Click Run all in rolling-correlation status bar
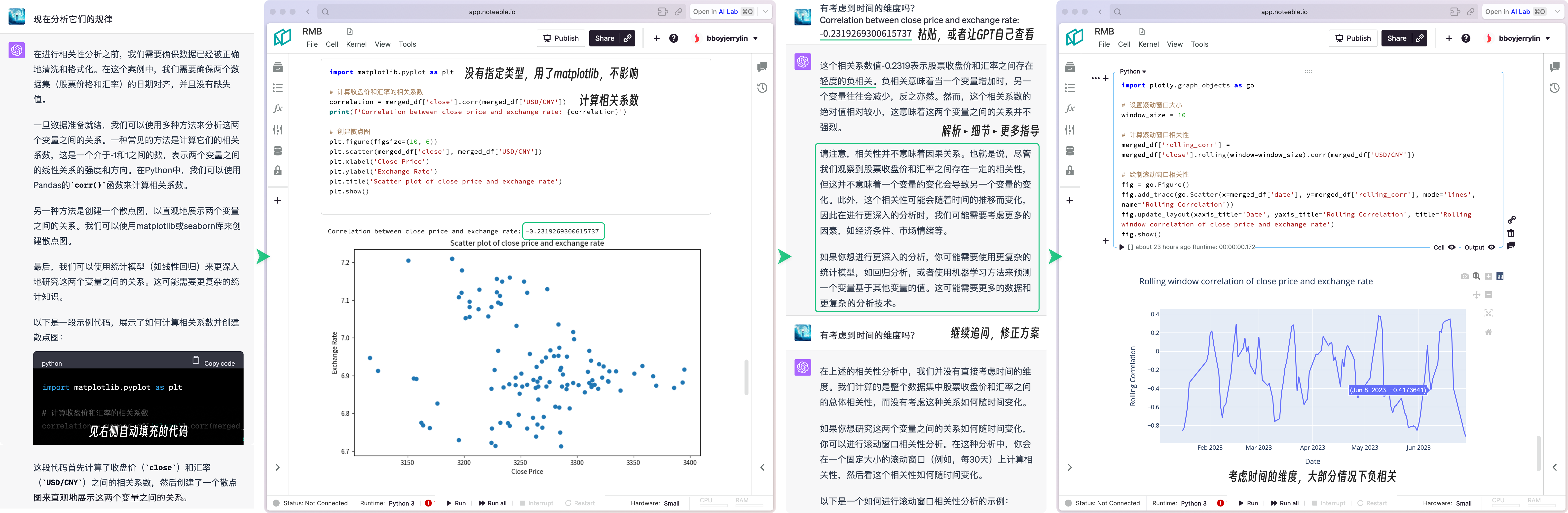This screenshot has width=1568, height=513. [x=1284, y=503]
